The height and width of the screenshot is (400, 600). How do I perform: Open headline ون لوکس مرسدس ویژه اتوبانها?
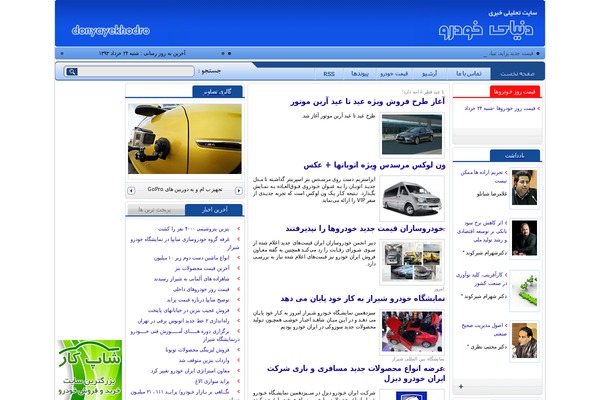(374, 165)
